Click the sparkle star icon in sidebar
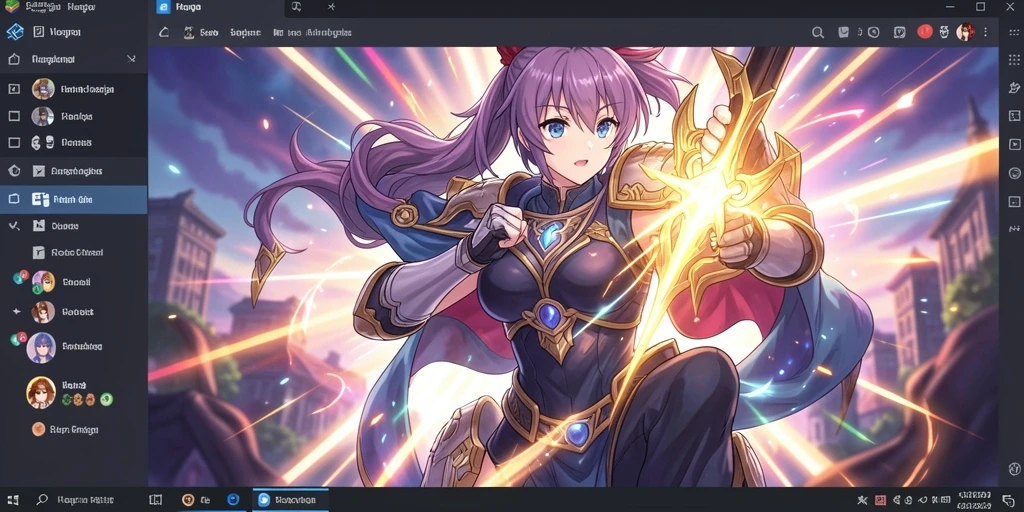Image resolution: width=1024 pixels, height=512 pixels. pos(16,312)
